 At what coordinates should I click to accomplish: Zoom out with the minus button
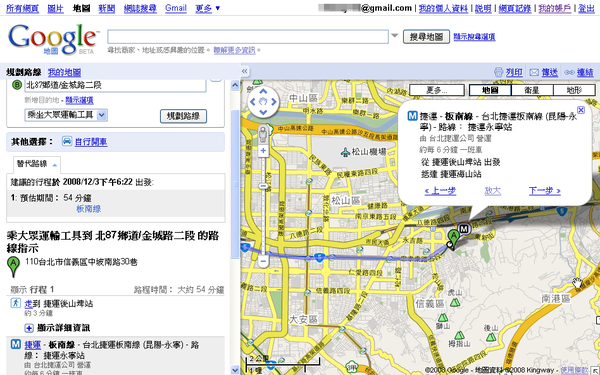(263, 261)
